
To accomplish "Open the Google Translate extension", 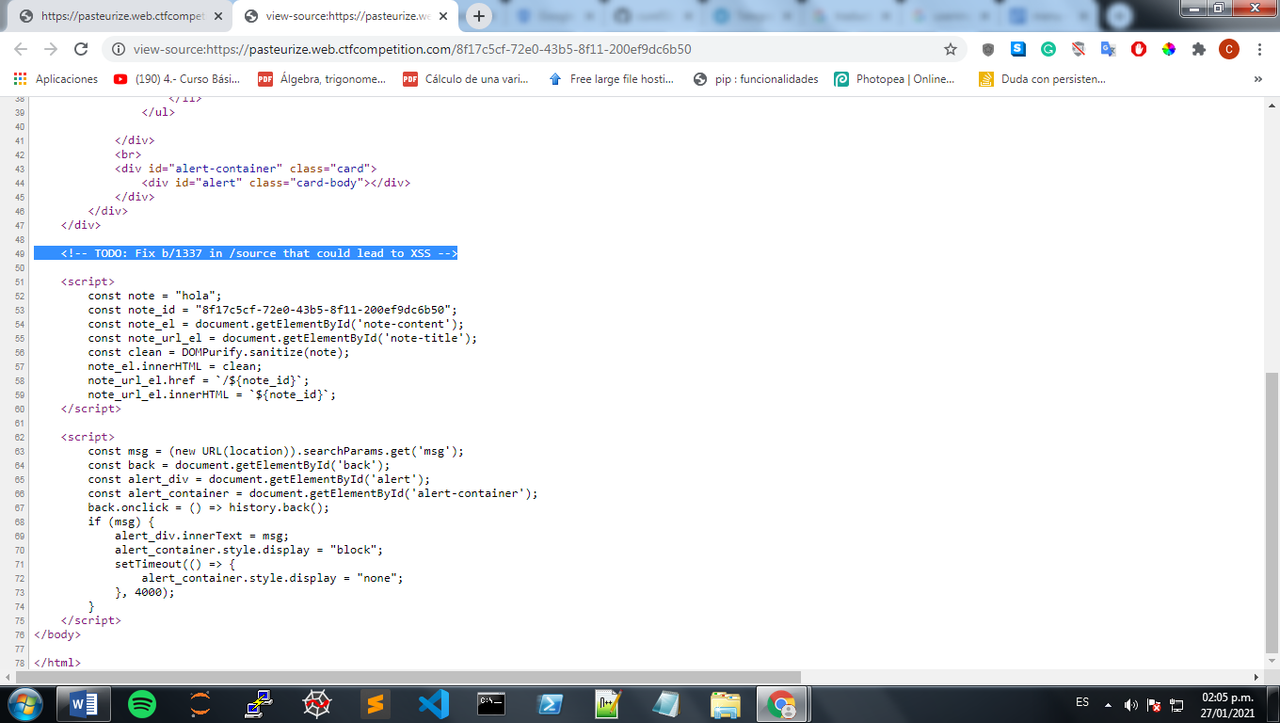I will (1108, 49).
